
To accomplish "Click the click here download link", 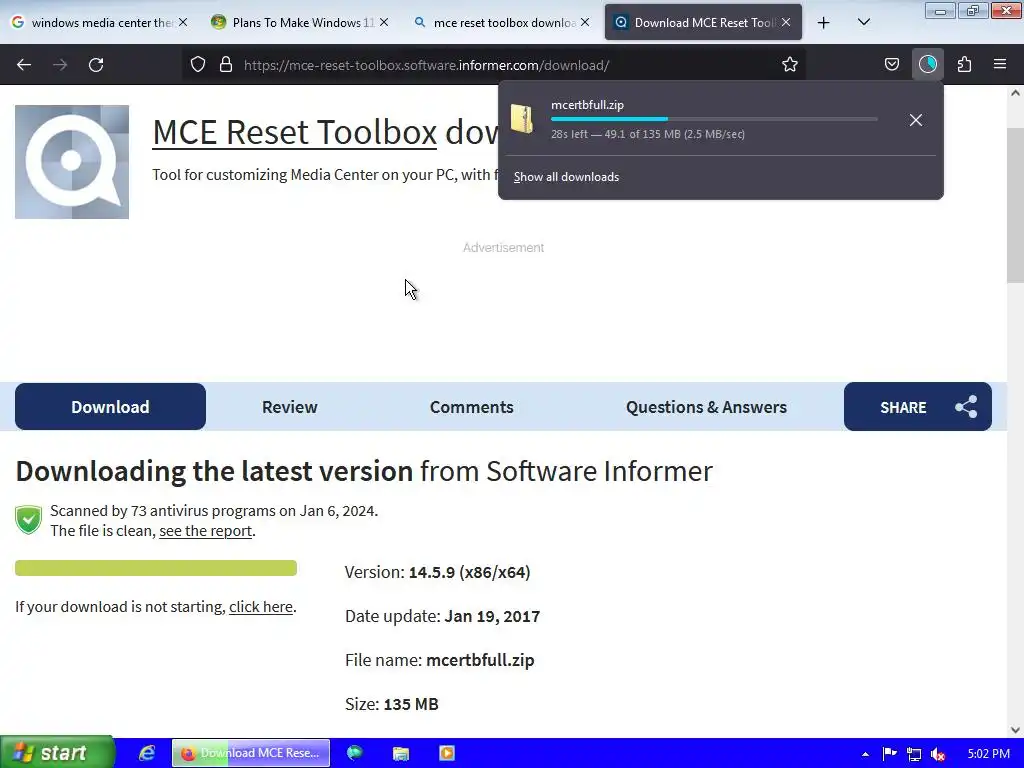I will [261, 607].
